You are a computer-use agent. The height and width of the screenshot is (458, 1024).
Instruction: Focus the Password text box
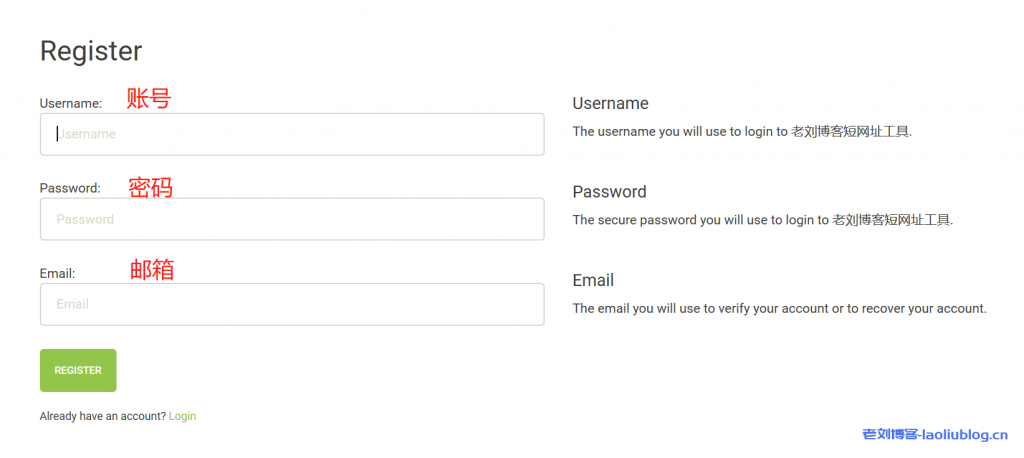(291, 219)
